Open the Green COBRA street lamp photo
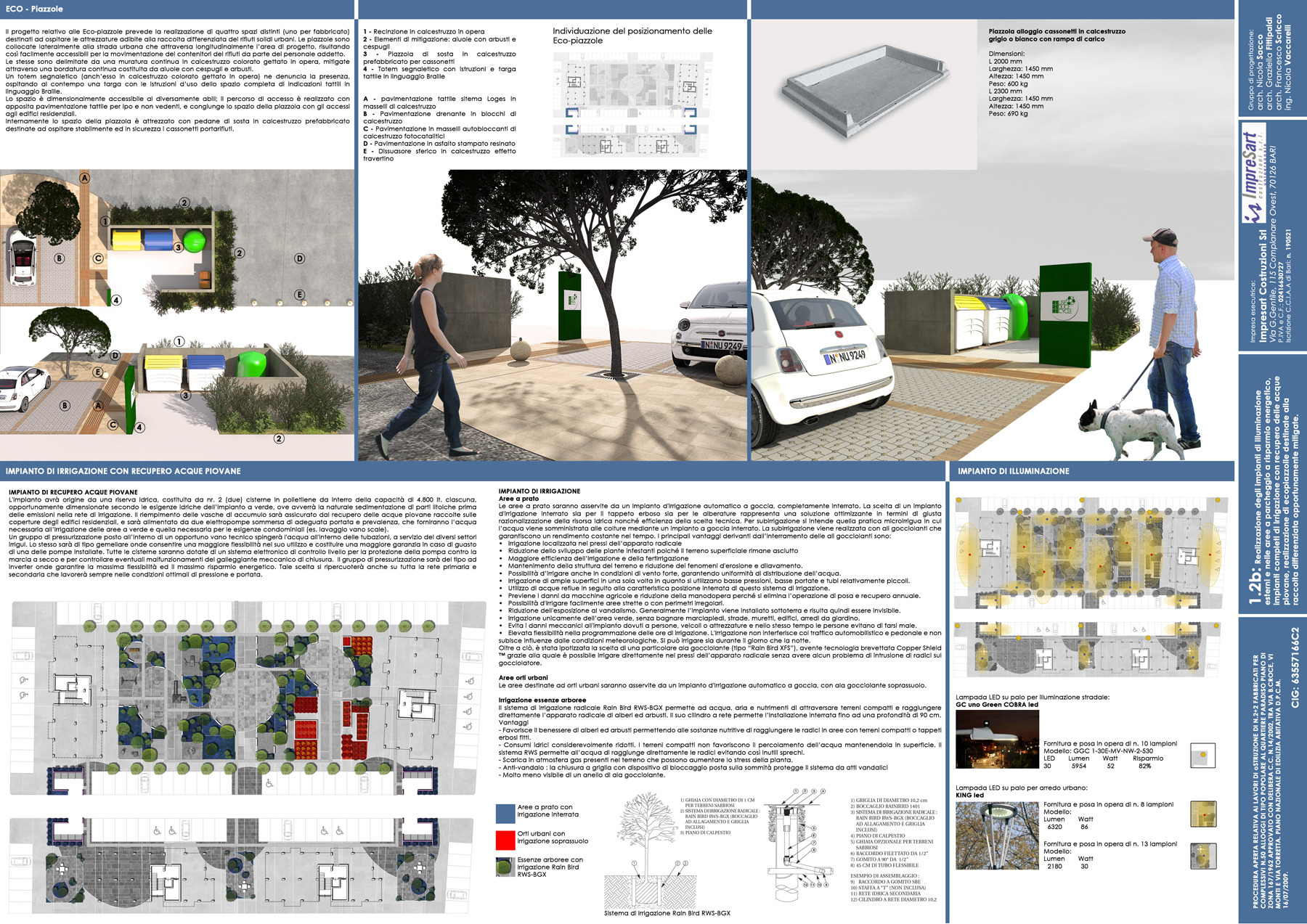The image size is (1307, 924). tap(996, 739)
